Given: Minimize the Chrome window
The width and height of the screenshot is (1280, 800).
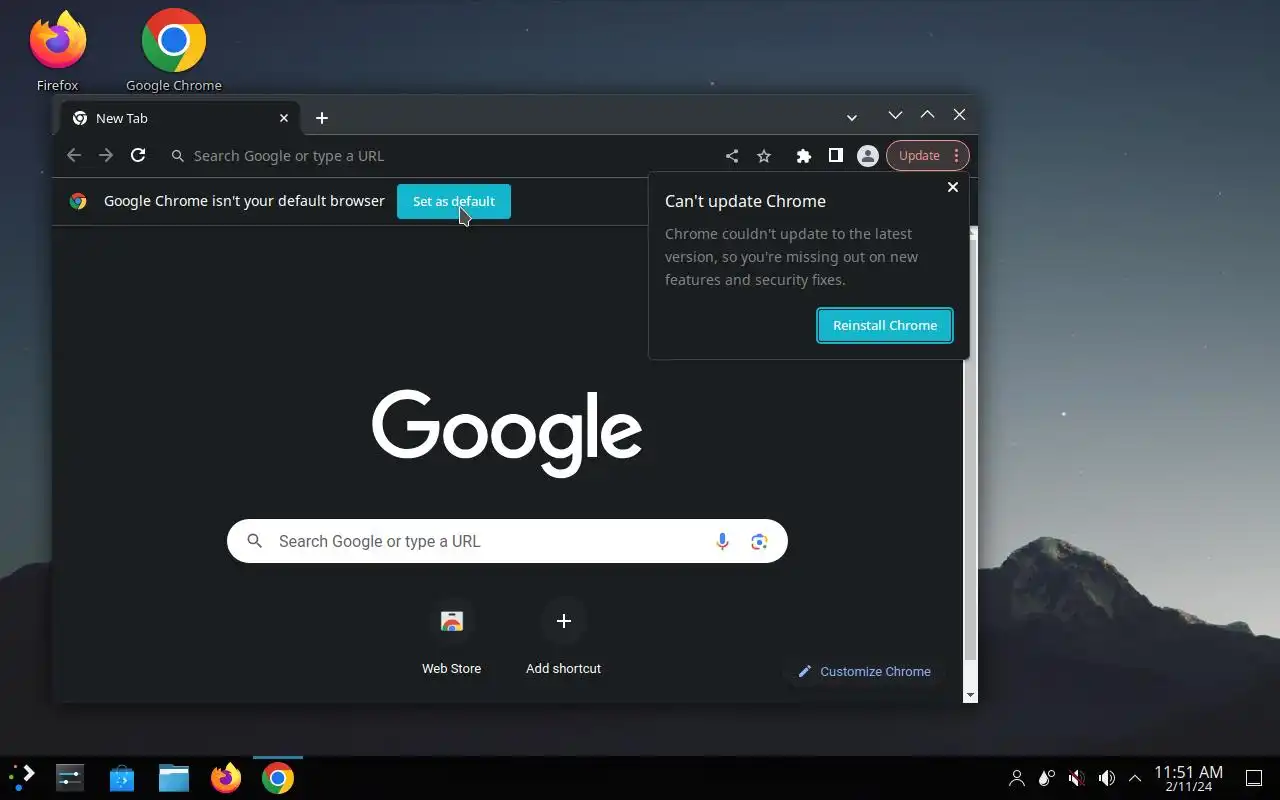Looking at the screenshot, I should pos(895,115).
